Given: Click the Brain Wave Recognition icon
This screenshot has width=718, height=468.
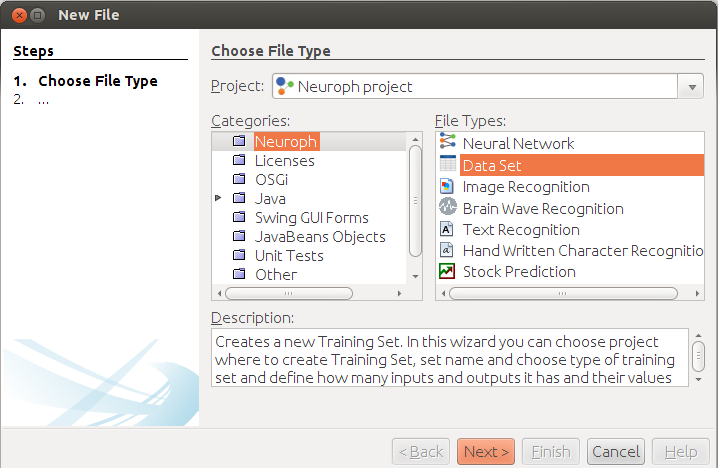Looking at the screenshot, I should tap(447, 208).
